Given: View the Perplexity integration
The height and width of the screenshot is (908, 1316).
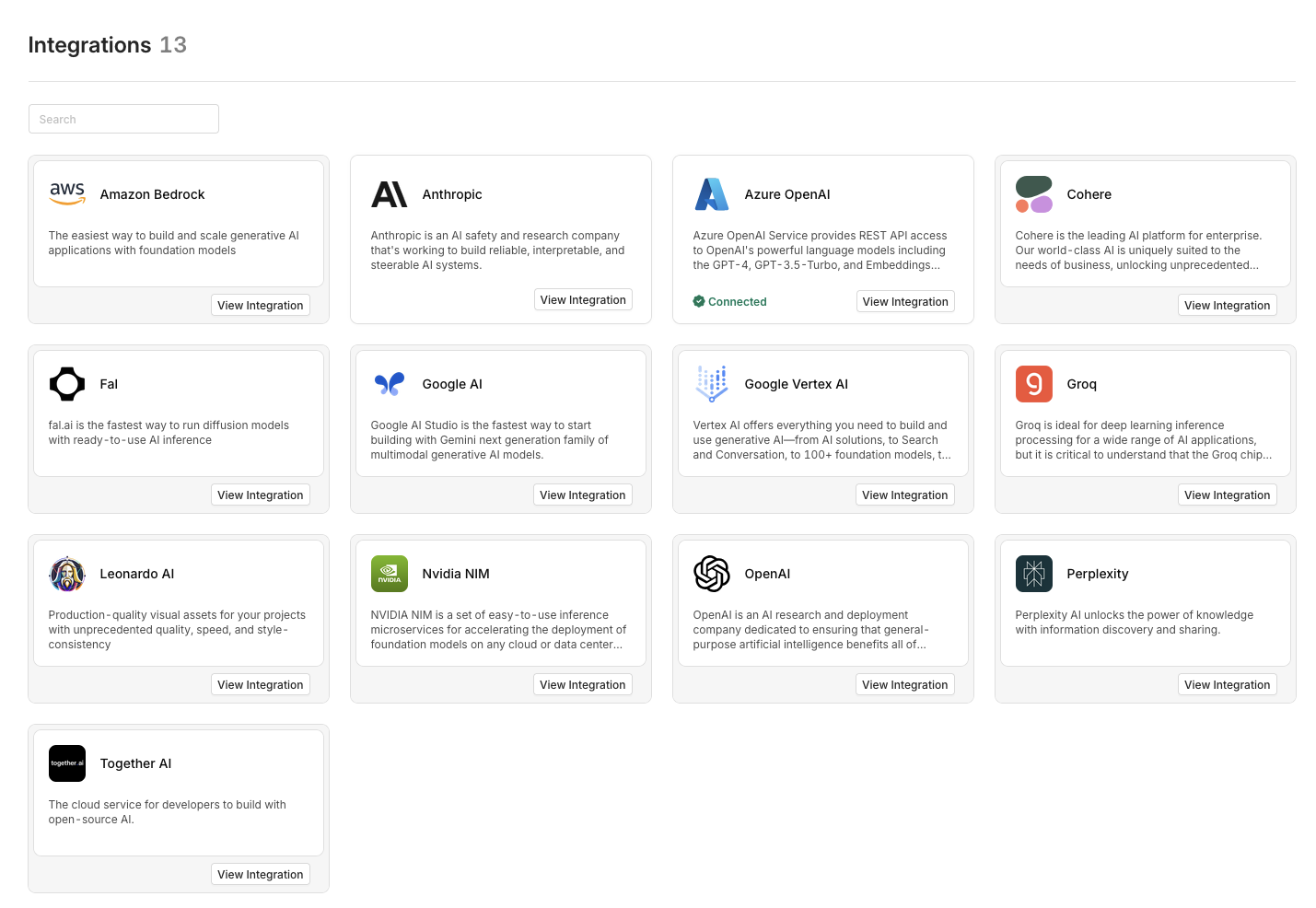Looking at the screenshot, I should tap(1228, 685).
